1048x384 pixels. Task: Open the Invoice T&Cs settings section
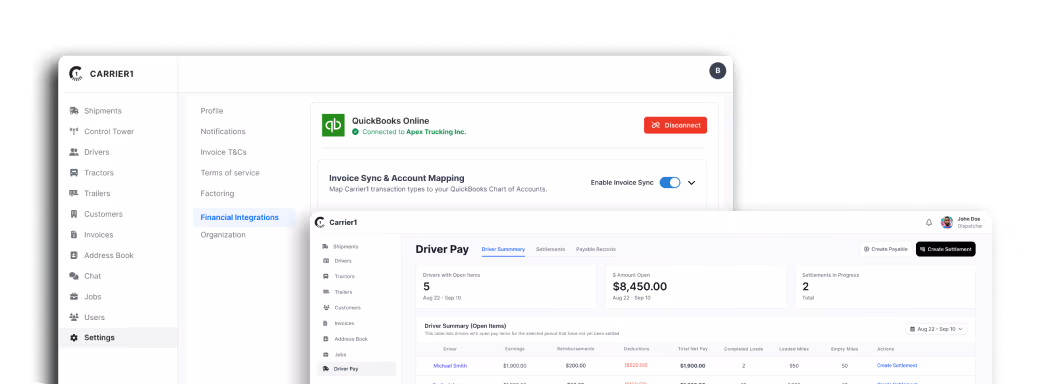223,152
